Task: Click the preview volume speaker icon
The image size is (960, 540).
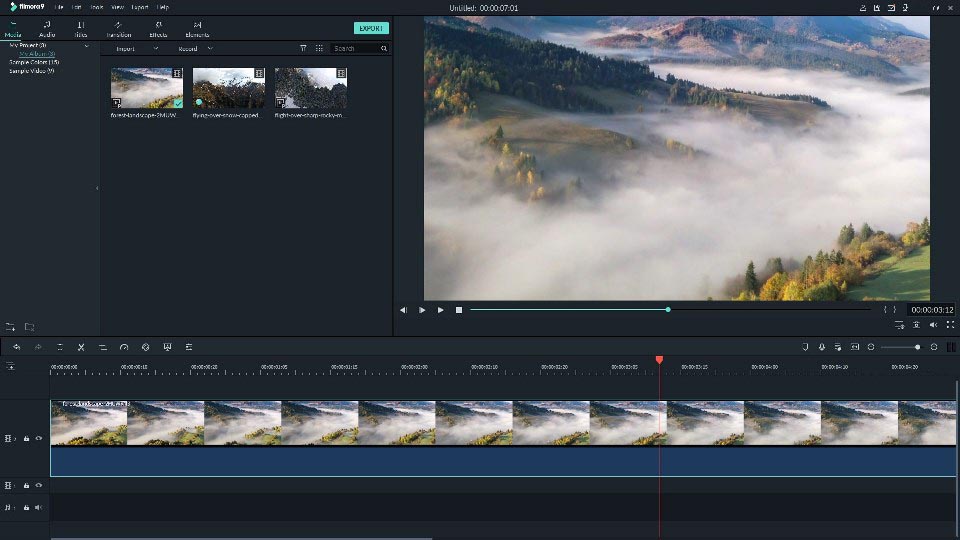Action: pos(933,325)
